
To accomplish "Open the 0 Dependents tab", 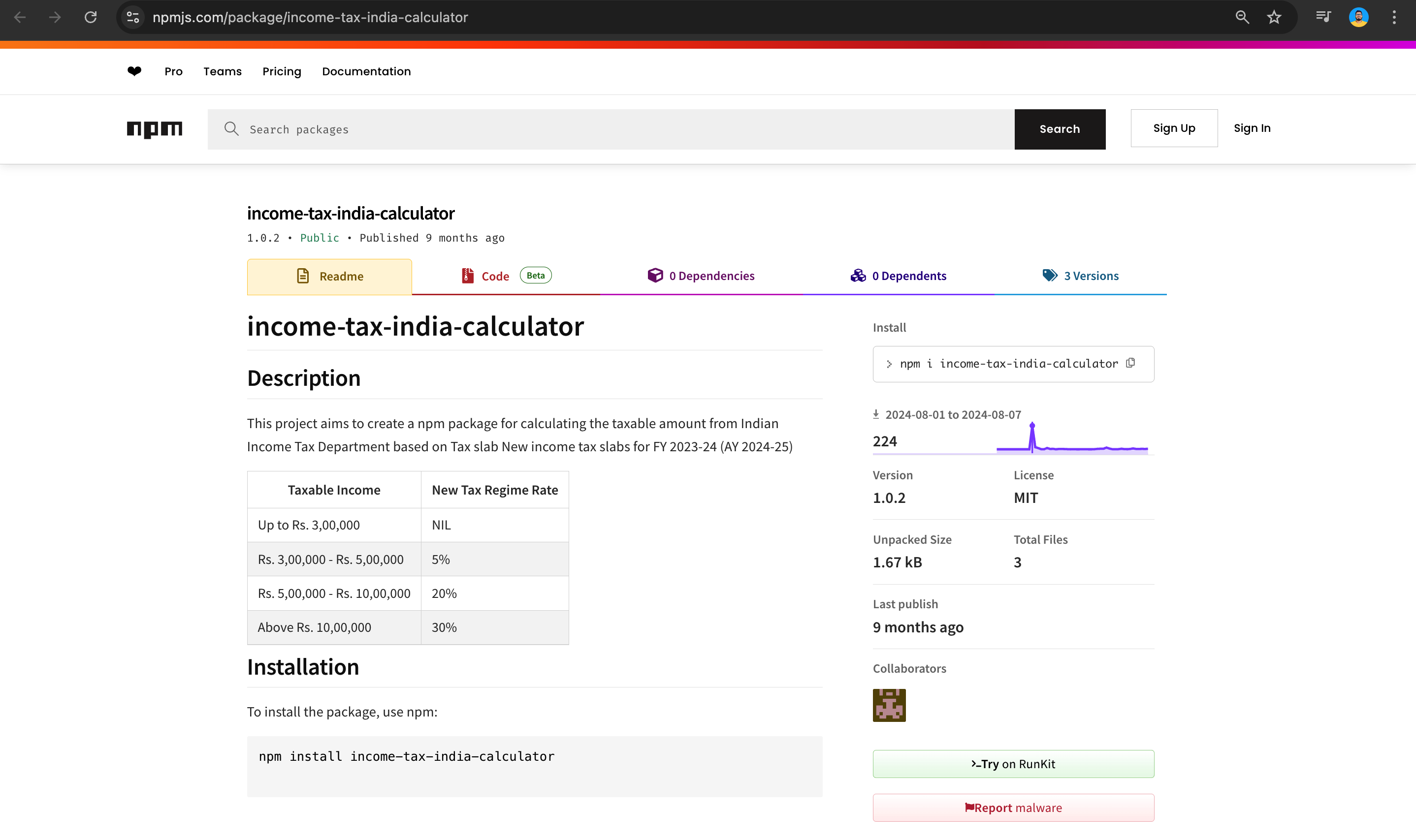I will click(x=898, y=276).
